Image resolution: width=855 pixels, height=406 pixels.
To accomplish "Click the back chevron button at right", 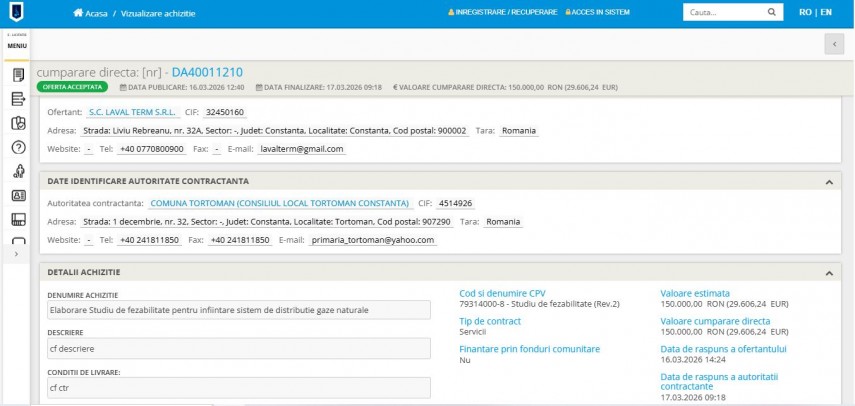I will [834, 43].
